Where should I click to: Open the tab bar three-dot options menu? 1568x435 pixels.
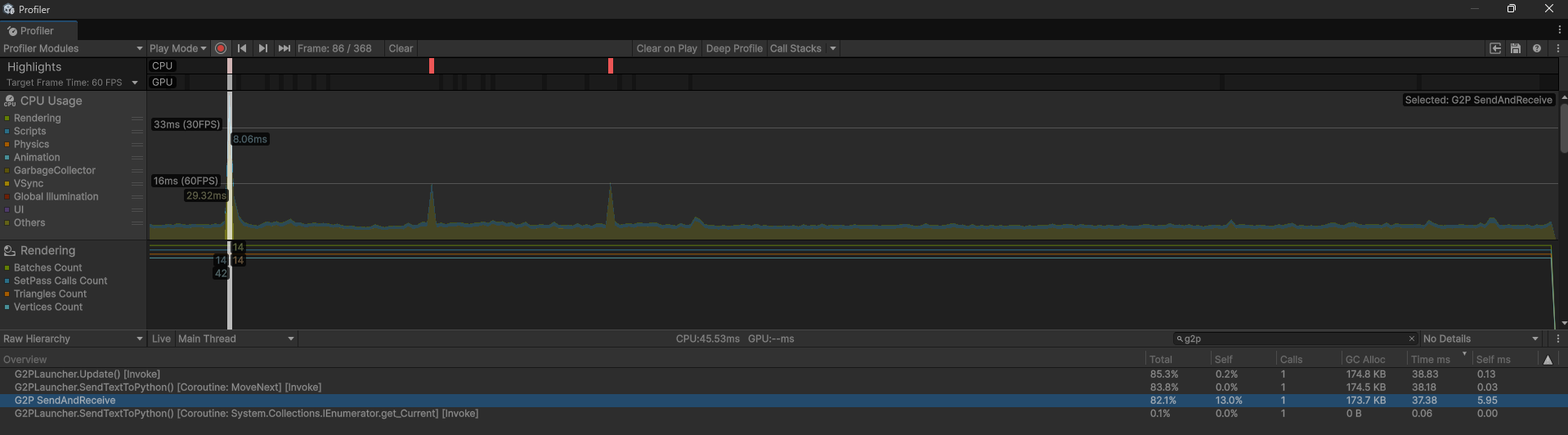pos(1560,29)
